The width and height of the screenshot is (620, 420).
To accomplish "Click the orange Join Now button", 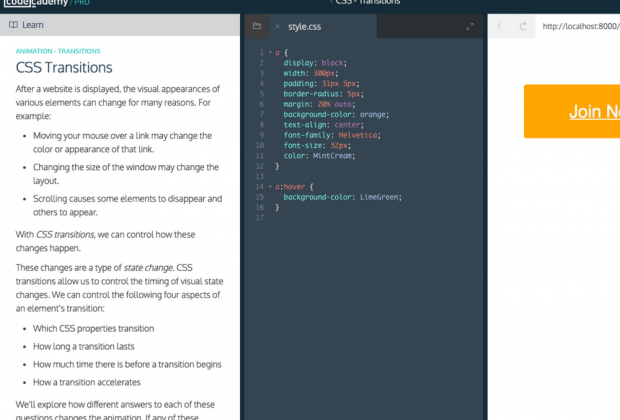I will tap(572, 111).
